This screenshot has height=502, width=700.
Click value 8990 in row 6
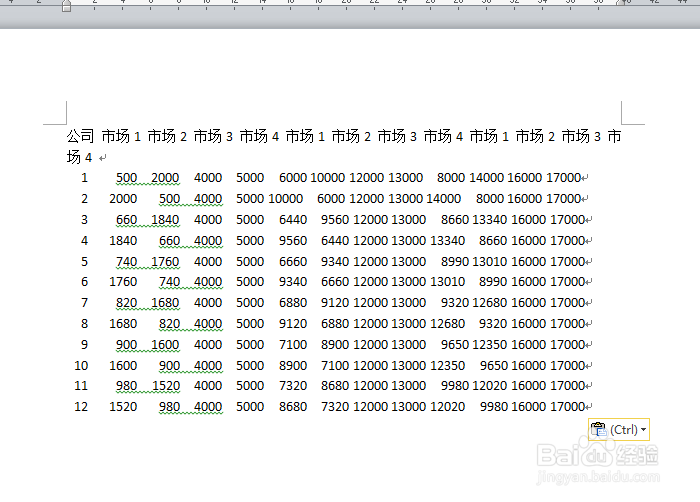click(493, 282)
